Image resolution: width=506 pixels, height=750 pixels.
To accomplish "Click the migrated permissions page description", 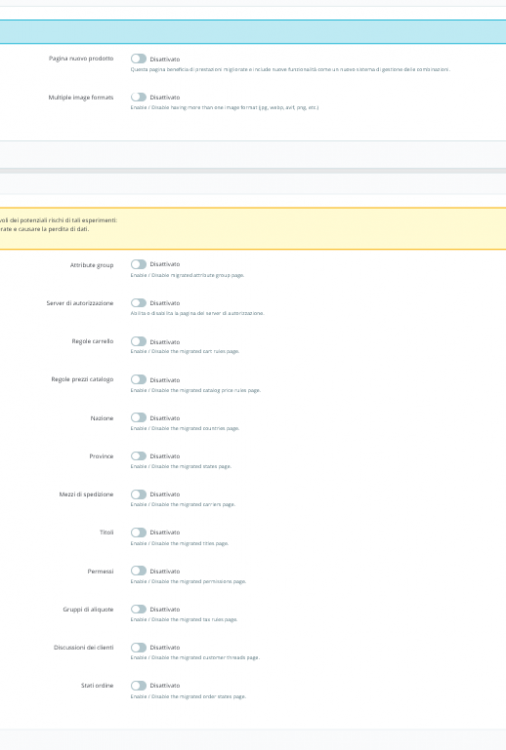I will (188, 582).
